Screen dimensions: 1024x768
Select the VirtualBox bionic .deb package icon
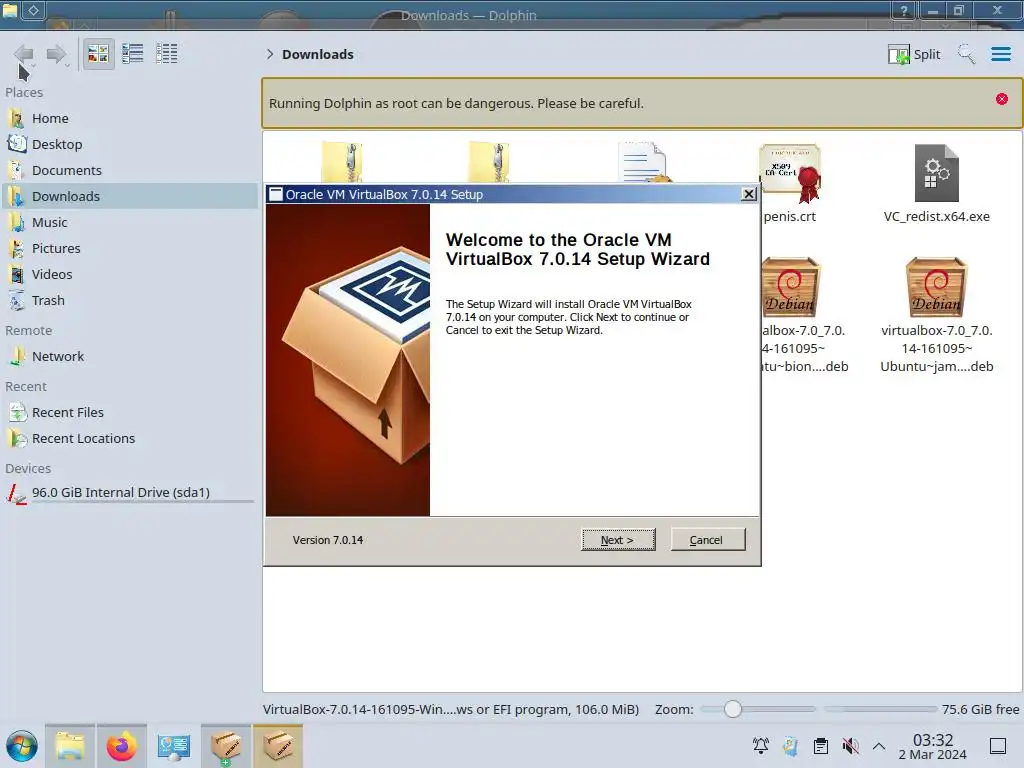click(x=791, y=287)
